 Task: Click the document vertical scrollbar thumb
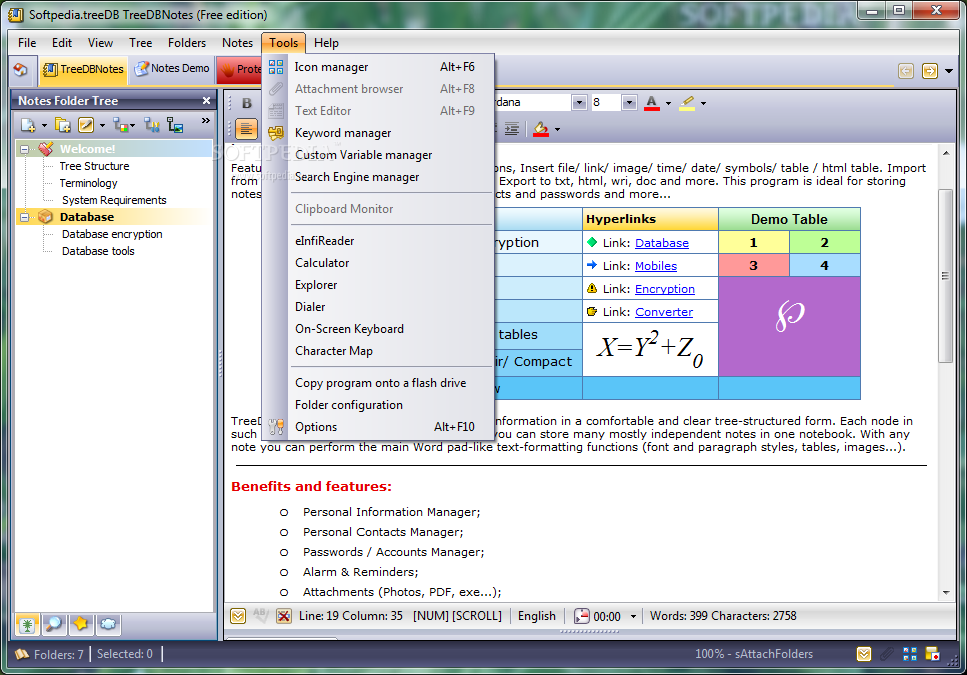[945, 276]
